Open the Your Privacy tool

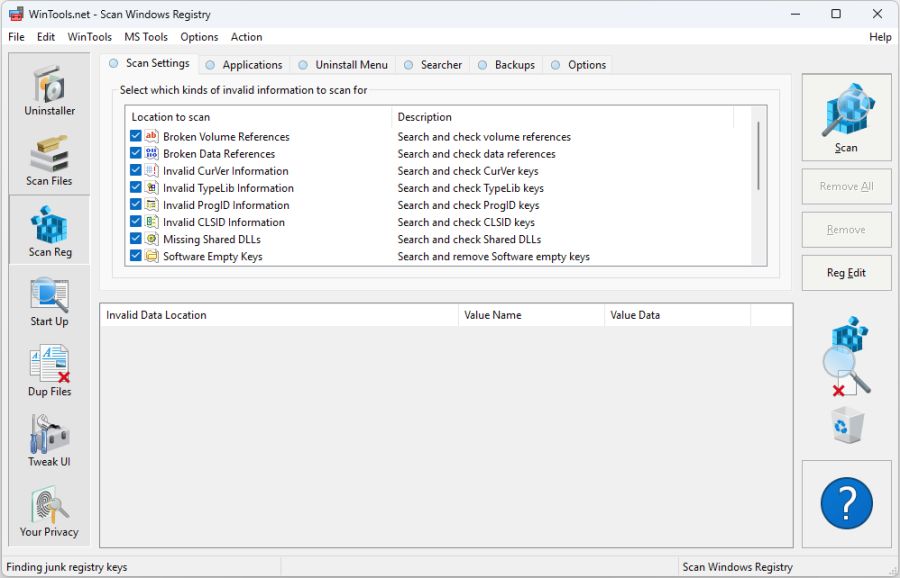pos(48,512)
